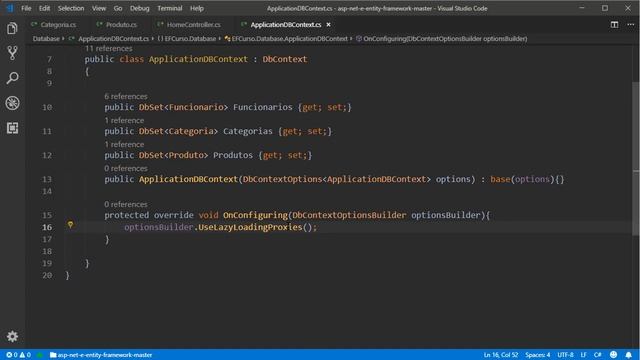This screenshot has height=360, width=640.
Task: Open the Explorer view in the activity bar
Action: point(12,29)
